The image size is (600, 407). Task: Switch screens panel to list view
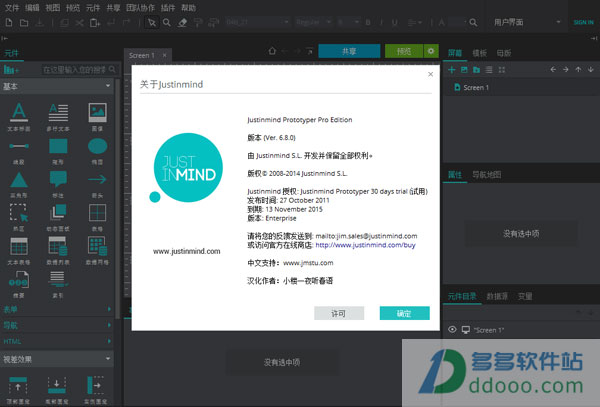click(489, 70)
